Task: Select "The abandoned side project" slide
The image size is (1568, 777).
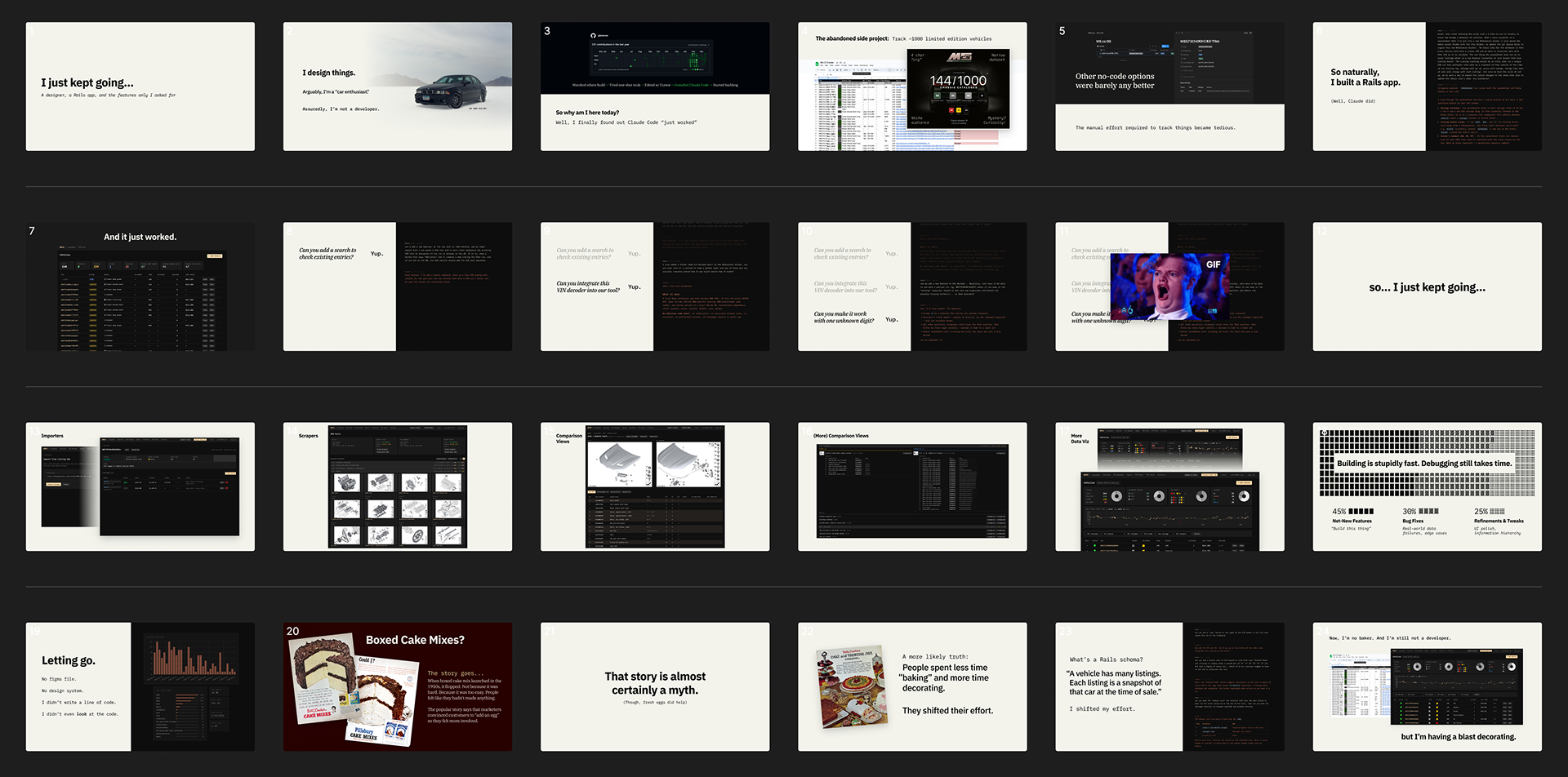Action: [912, 87]
